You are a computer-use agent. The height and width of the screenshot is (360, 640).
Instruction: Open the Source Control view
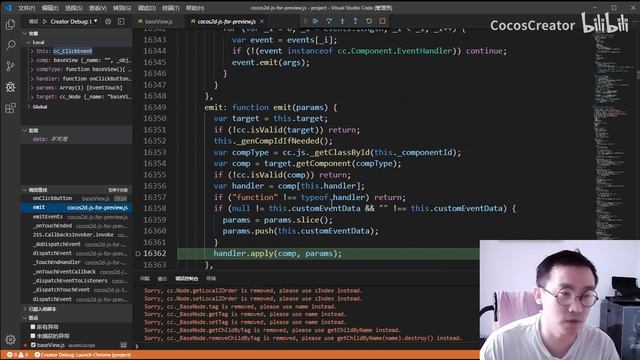coord(10,66)
